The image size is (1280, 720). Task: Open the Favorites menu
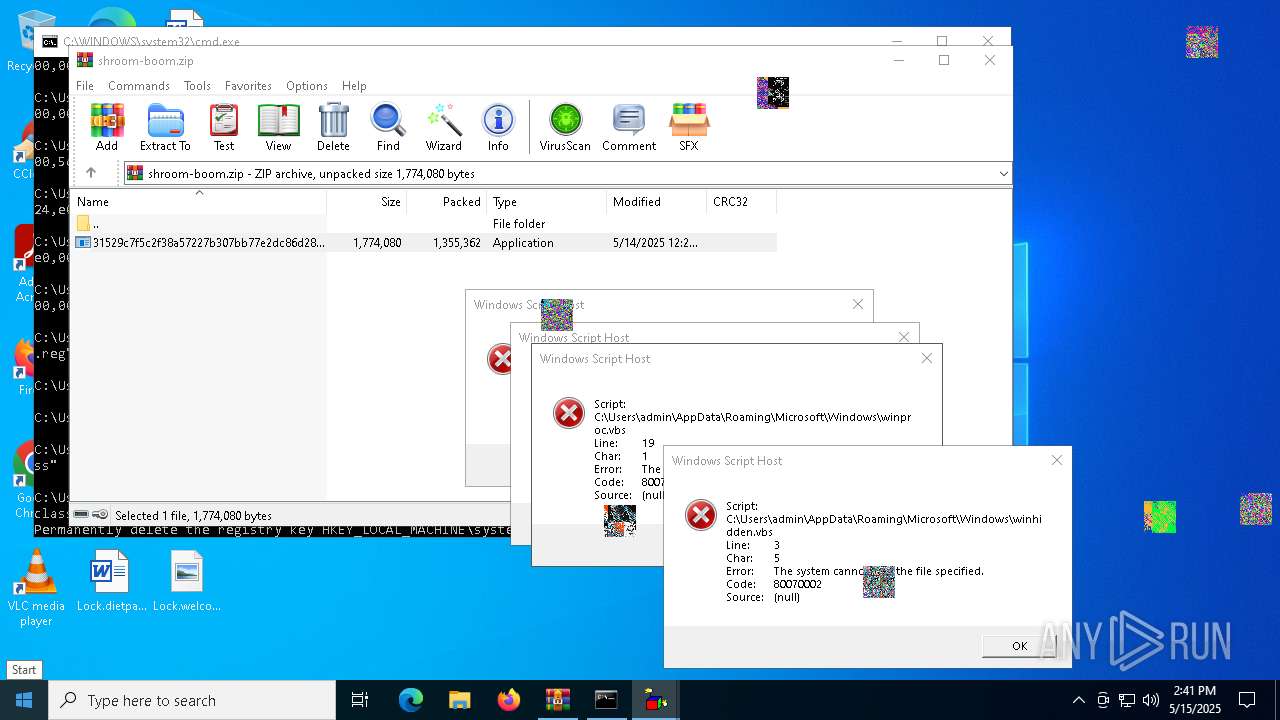pos(248,86)
